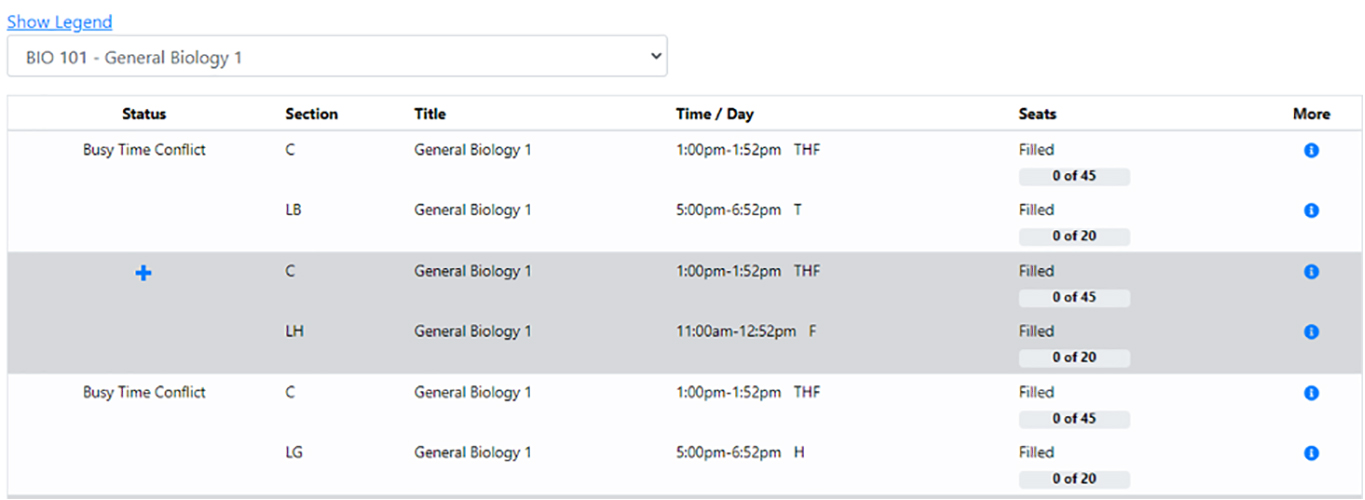Click the Time / Day column header

pyautogui.click(x=714, y=114)
